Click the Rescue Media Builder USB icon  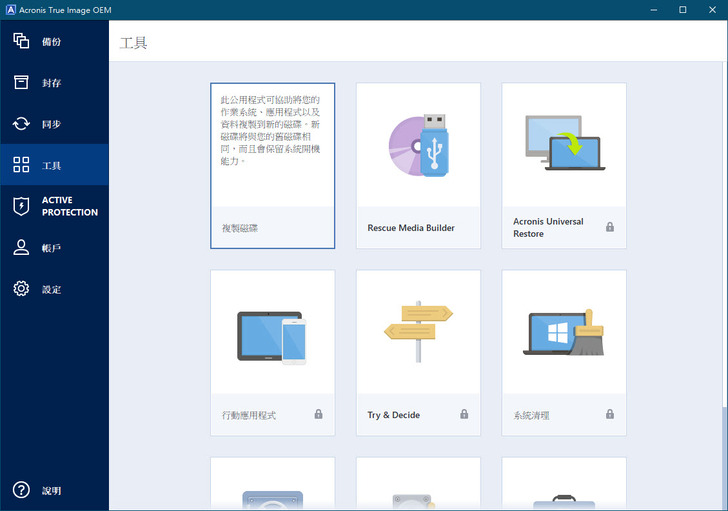pyautogui.click(x=418, y=146)
